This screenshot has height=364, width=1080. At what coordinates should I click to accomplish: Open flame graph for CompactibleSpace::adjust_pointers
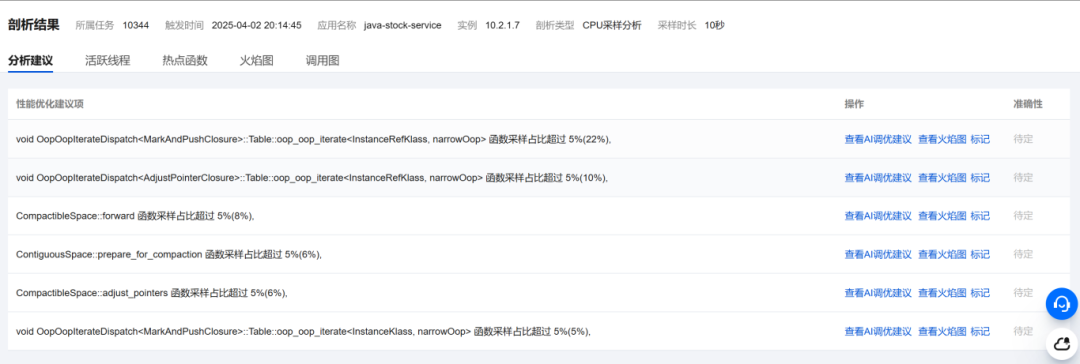(x=942, y=293)
